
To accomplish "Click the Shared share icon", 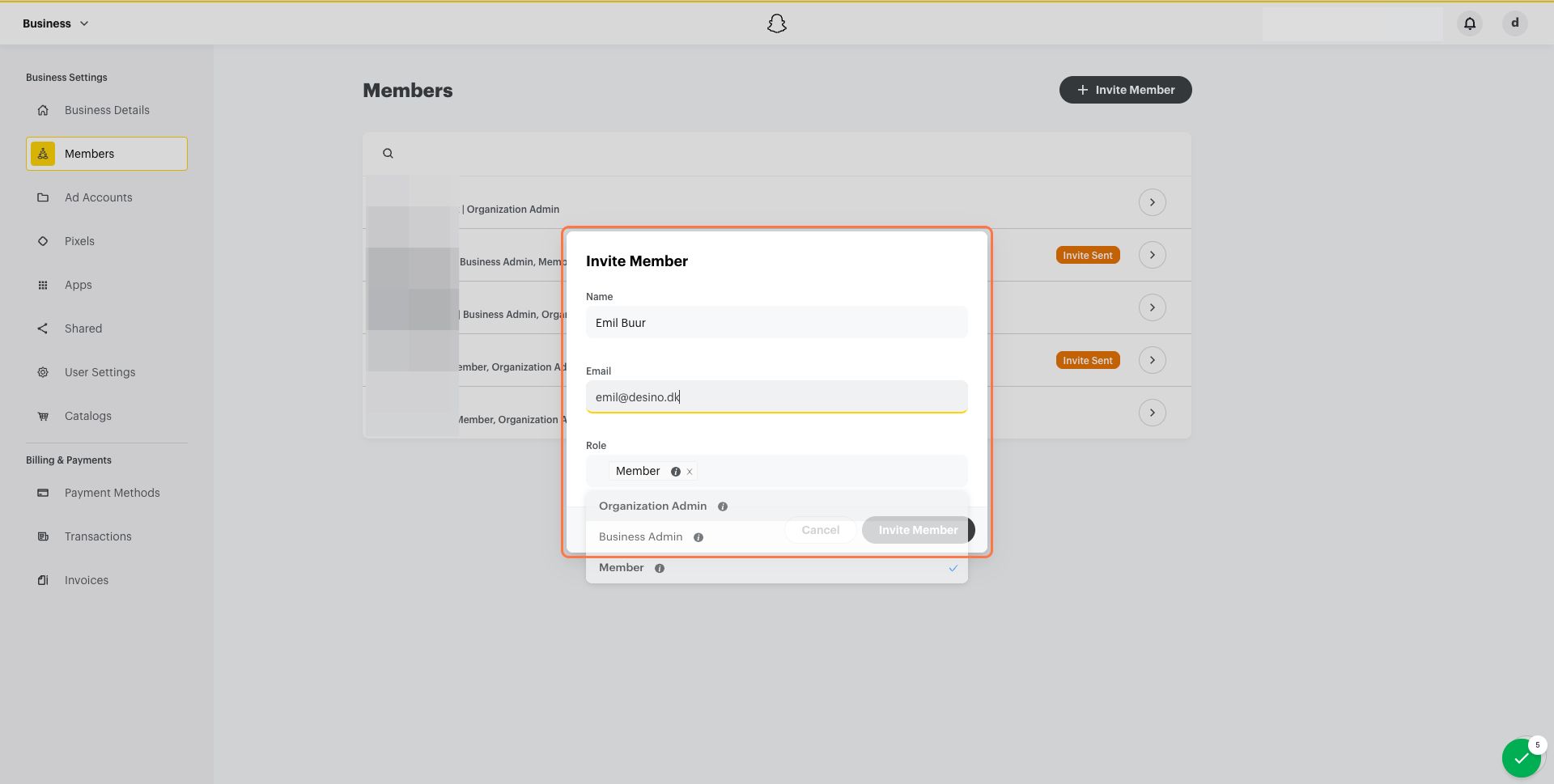I will tap(43, 328).
